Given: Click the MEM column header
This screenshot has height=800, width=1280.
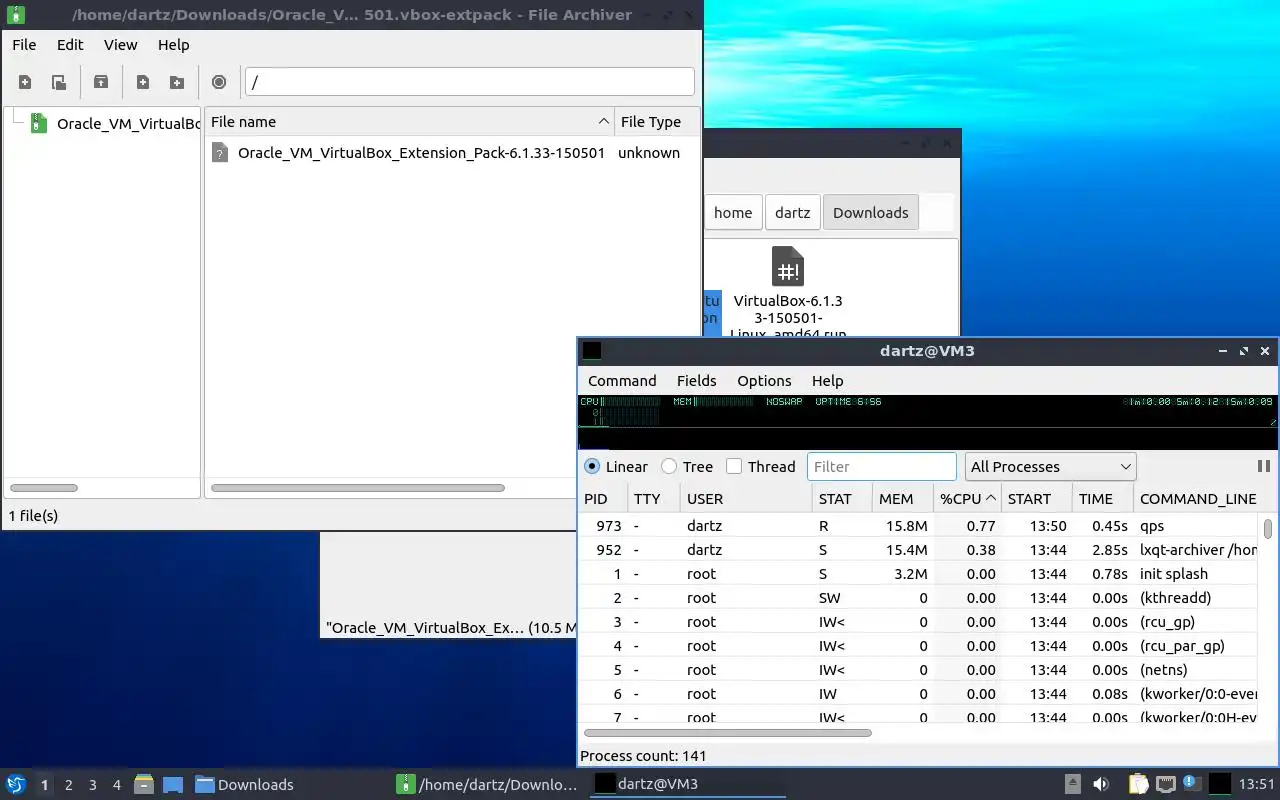Looking at the screenshot, I should coord(903,498).
